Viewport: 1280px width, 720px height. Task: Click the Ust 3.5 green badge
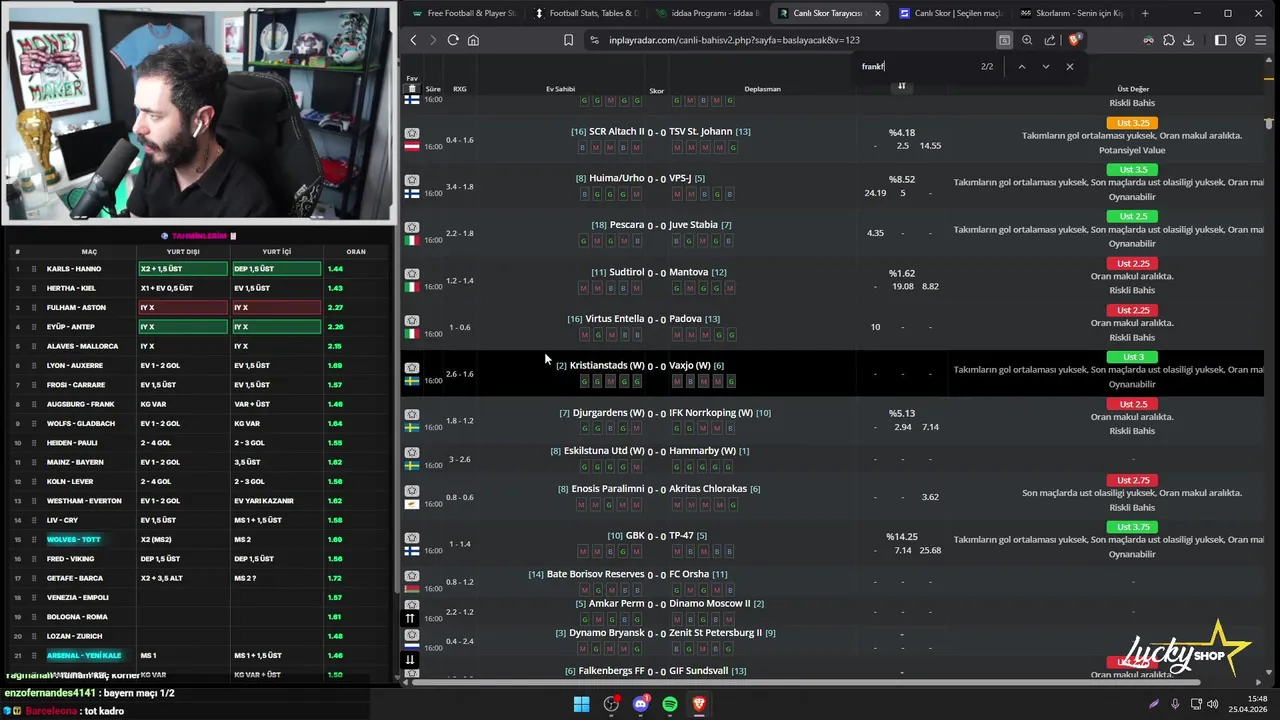(1132, 170)
